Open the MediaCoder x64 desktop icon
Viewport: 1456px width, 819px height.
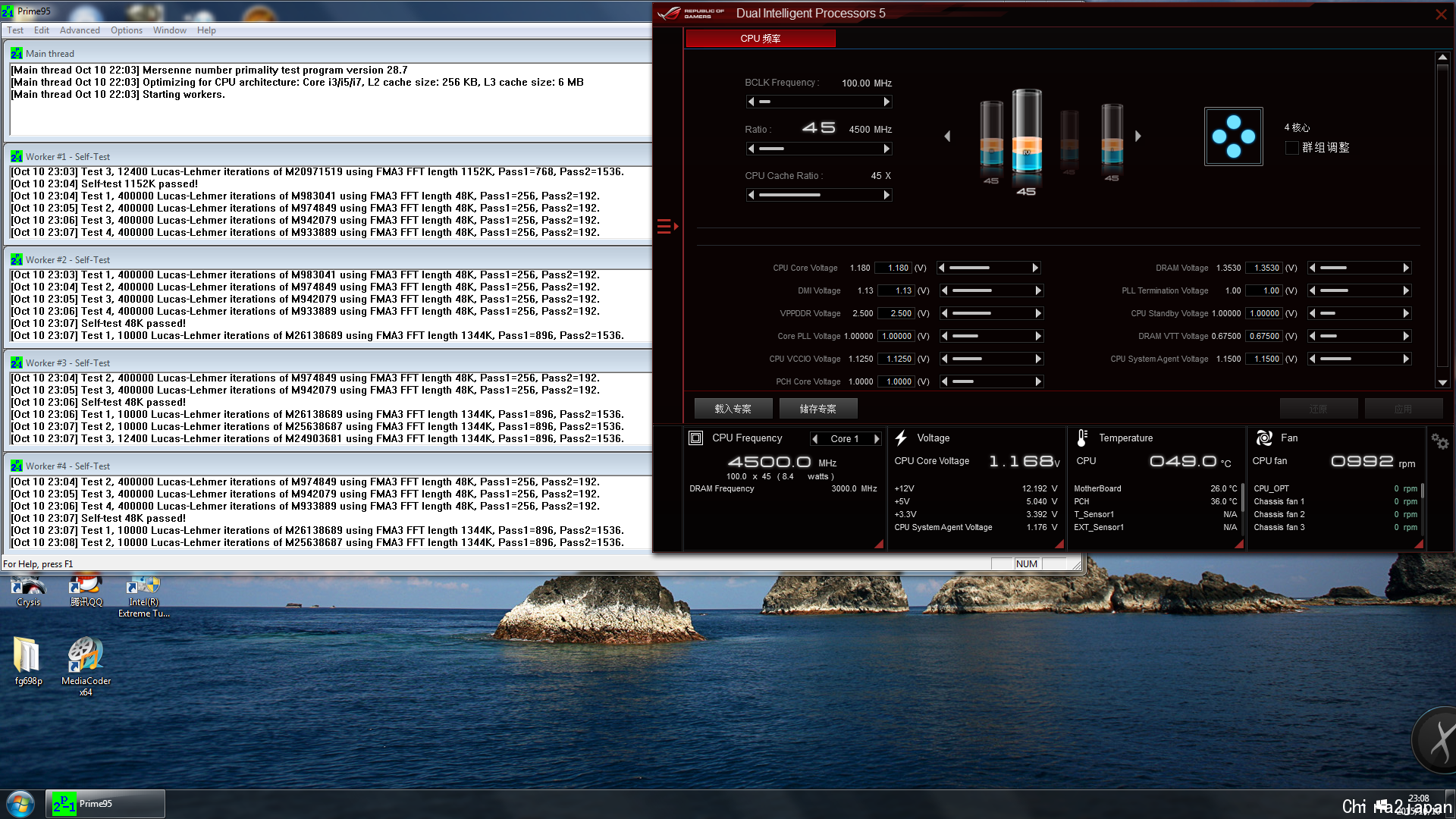(x=86, y=667)
